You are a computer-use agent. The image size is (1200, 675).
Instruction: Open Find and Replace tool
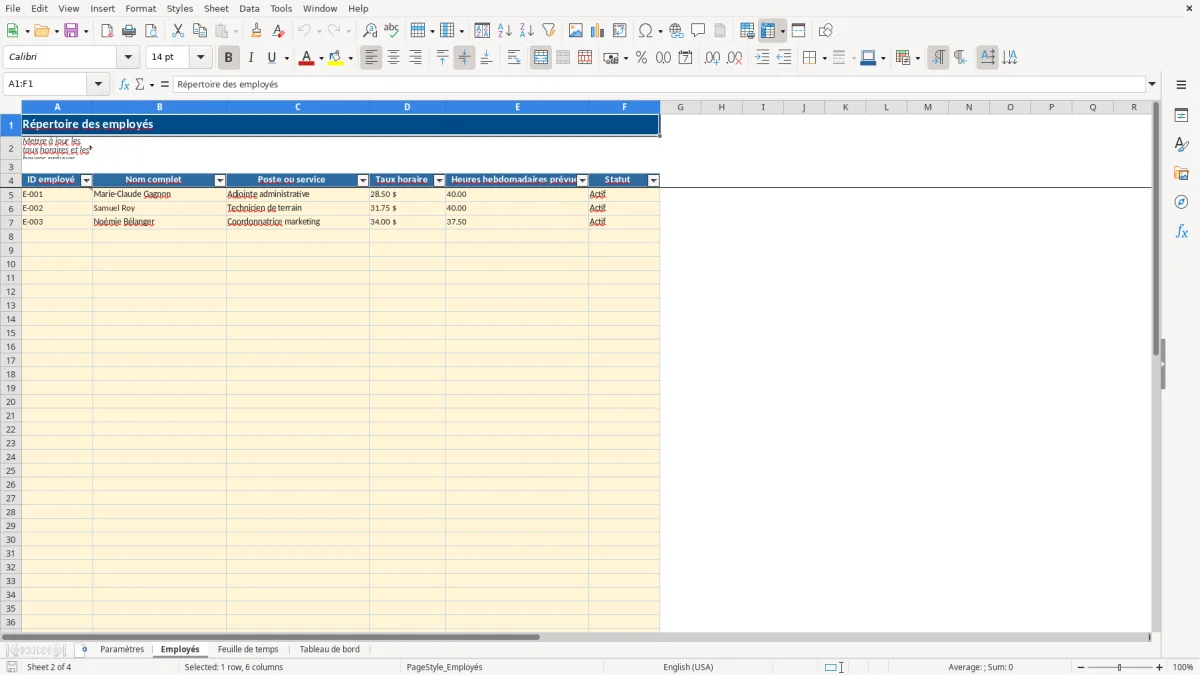coord(370,31)
